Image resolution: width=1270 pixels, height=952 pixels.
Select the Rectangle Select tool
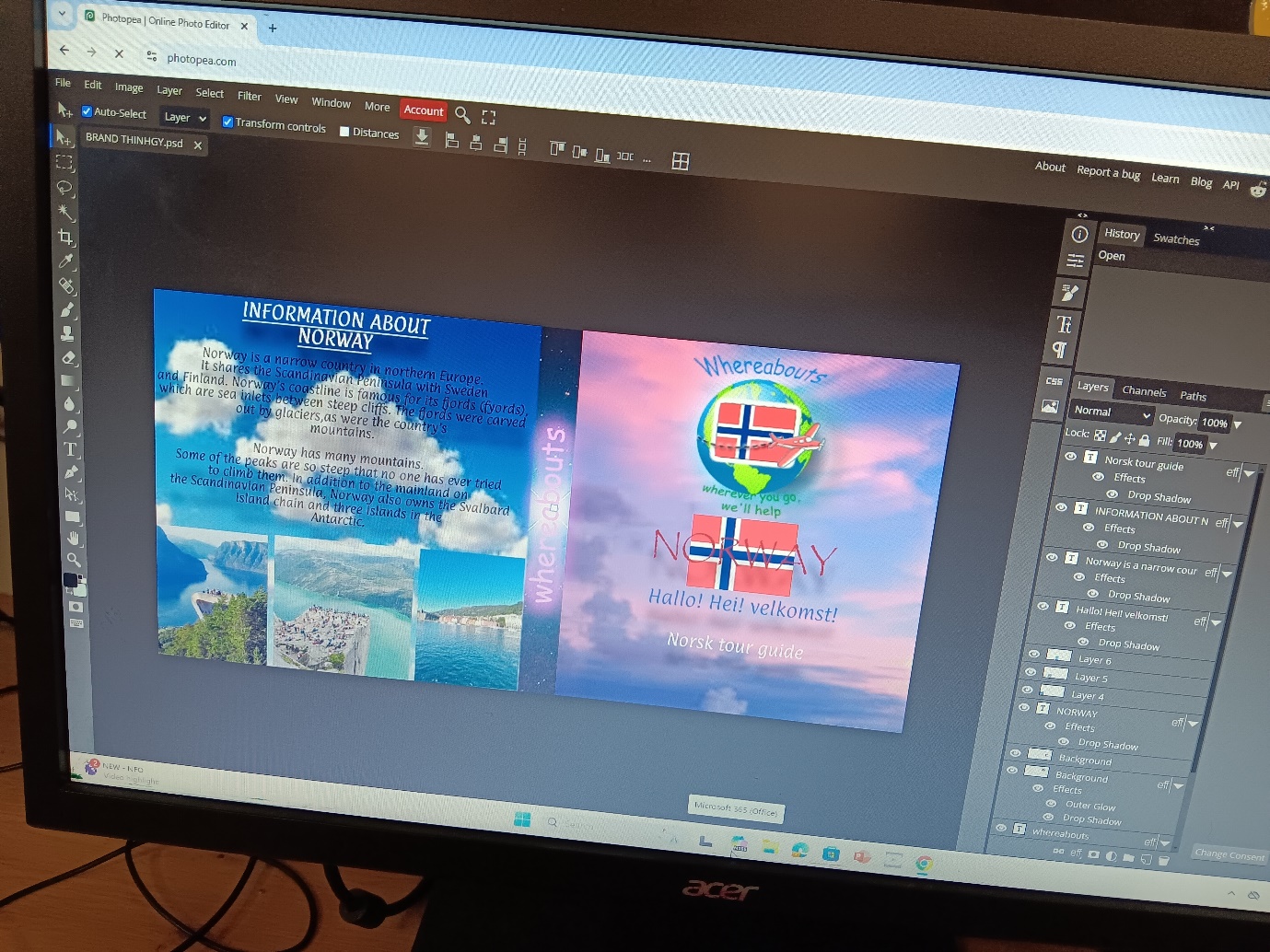64,163
